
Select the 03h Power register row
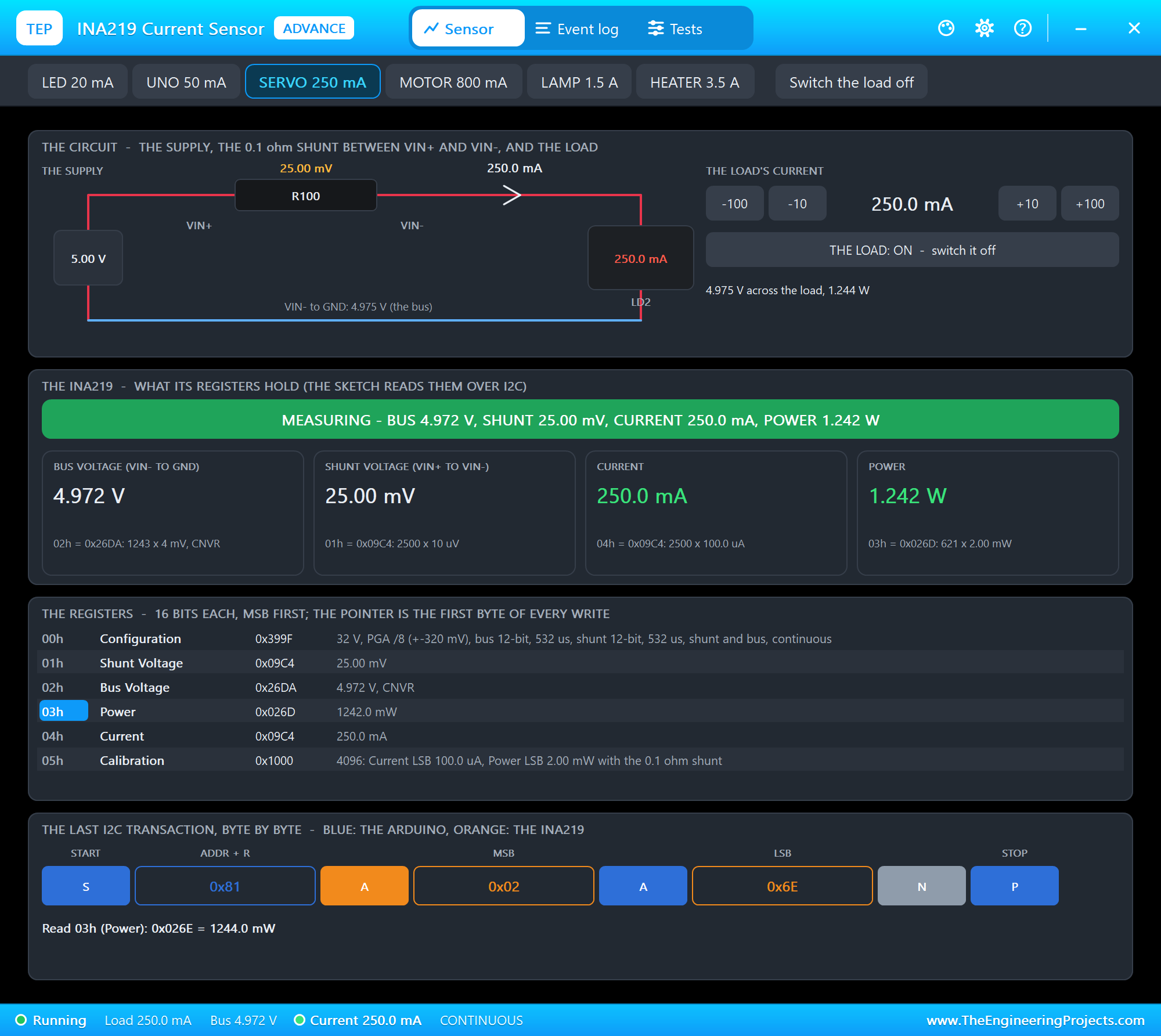(580, 712)
